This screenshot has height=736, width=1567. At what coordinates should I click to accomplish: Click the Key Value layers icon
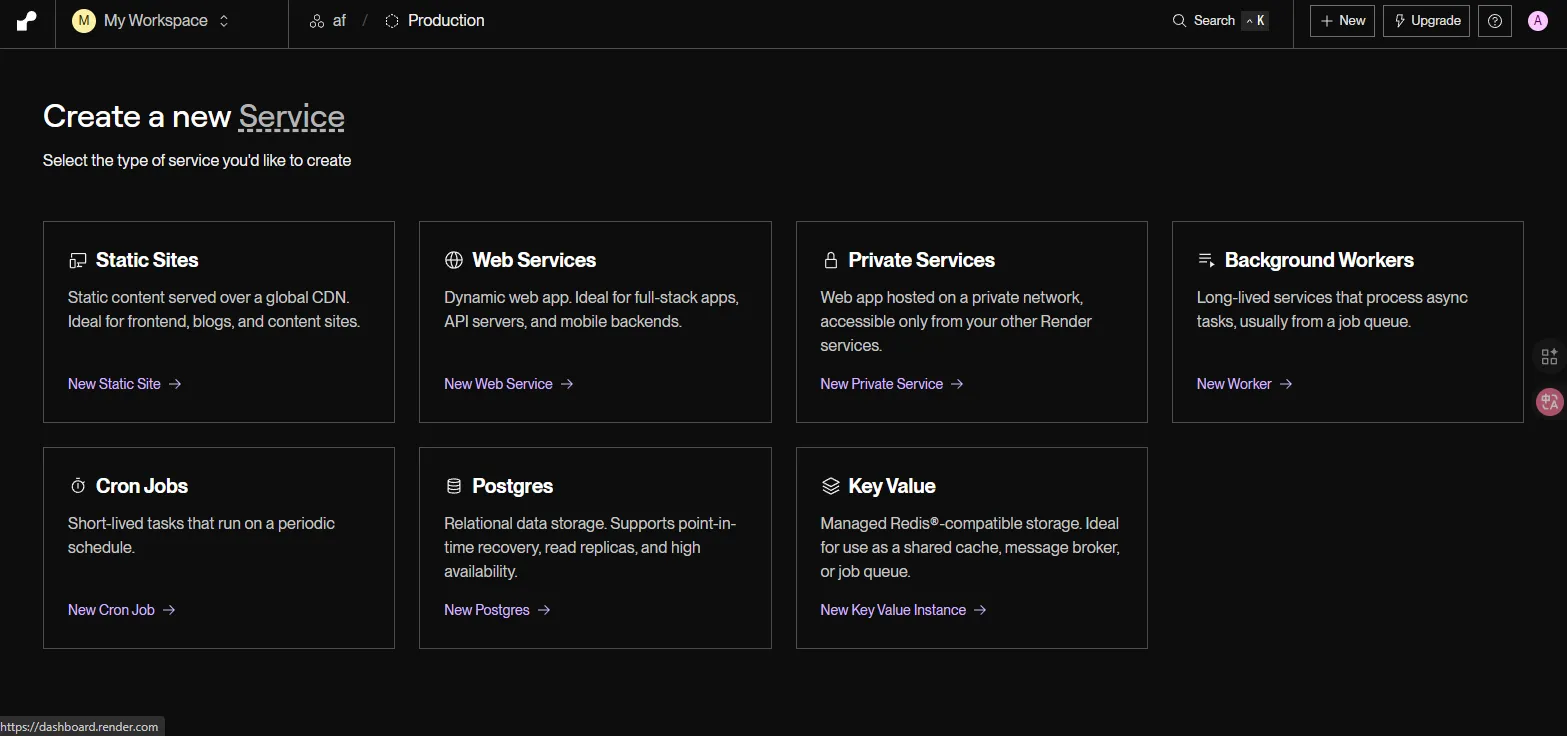[830, 487]
